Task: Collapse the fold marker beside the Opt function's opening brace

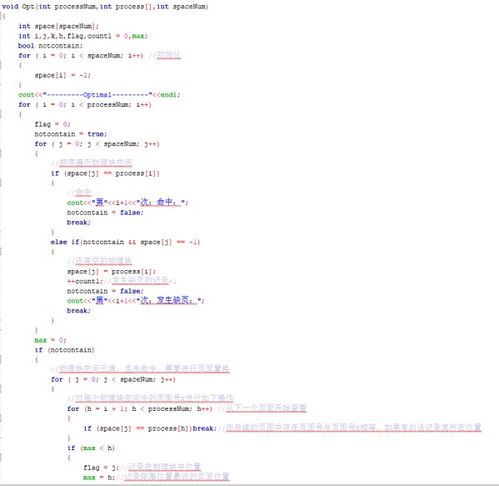Action: pyautogui.click(x=2, y=16)
